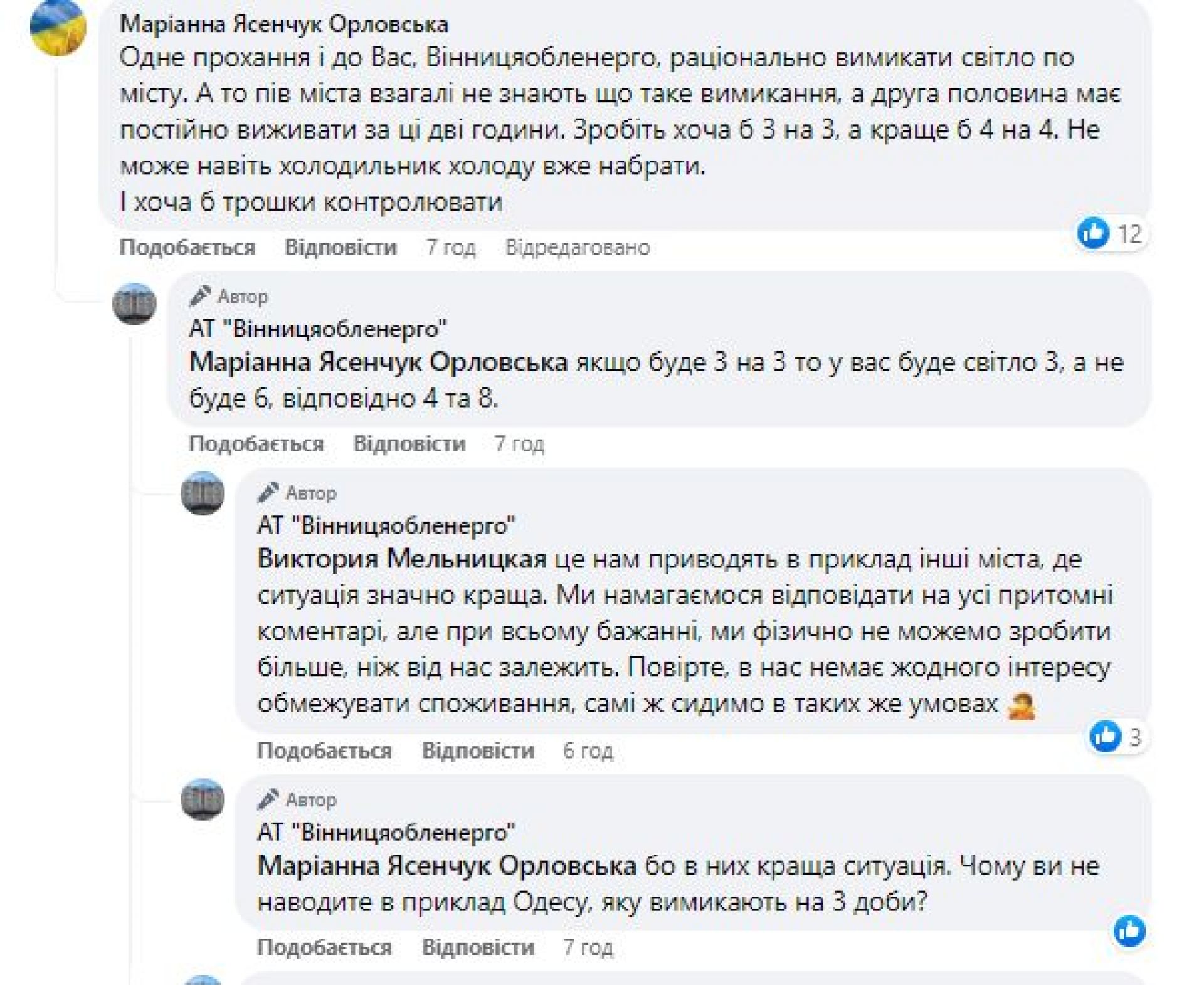The height and width of the screenshot is (985, 1204).
Task: Click the like reaction icon showing 12
Action: pyautogui.click(x=1093, y=233)
